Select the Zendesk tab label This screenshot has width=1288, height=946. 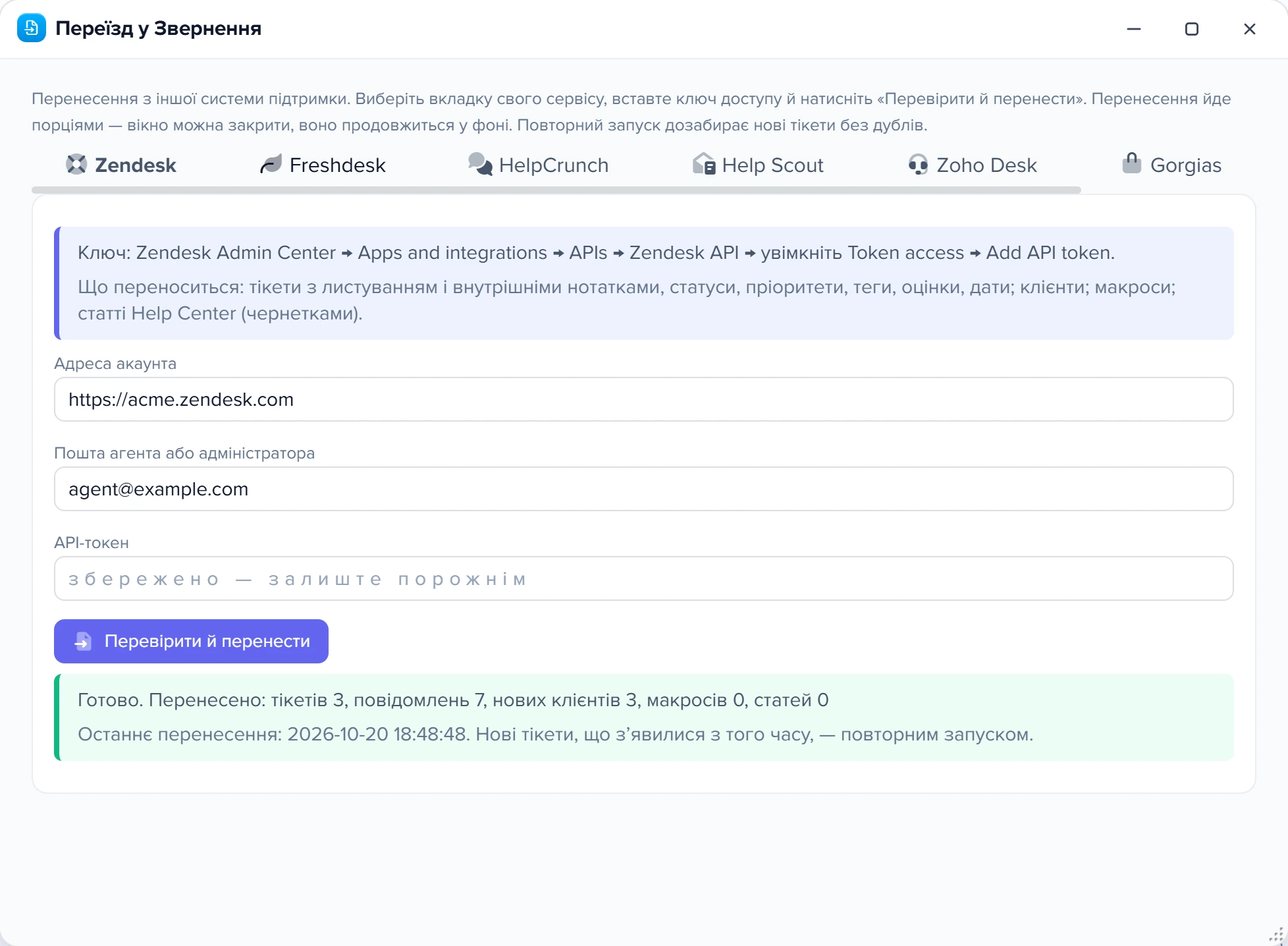click(136, 165)
